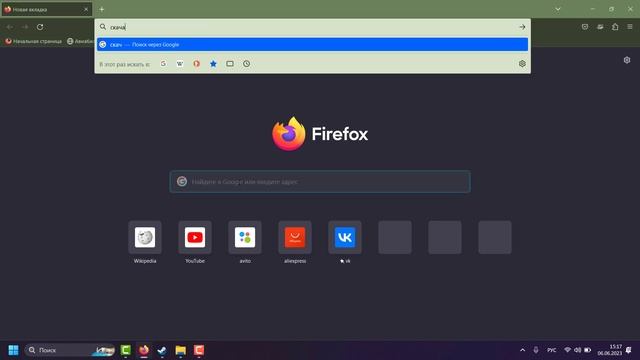Go back with the back arrow
The height and width of the screenshot is (360, 640).
pos(10,27)
